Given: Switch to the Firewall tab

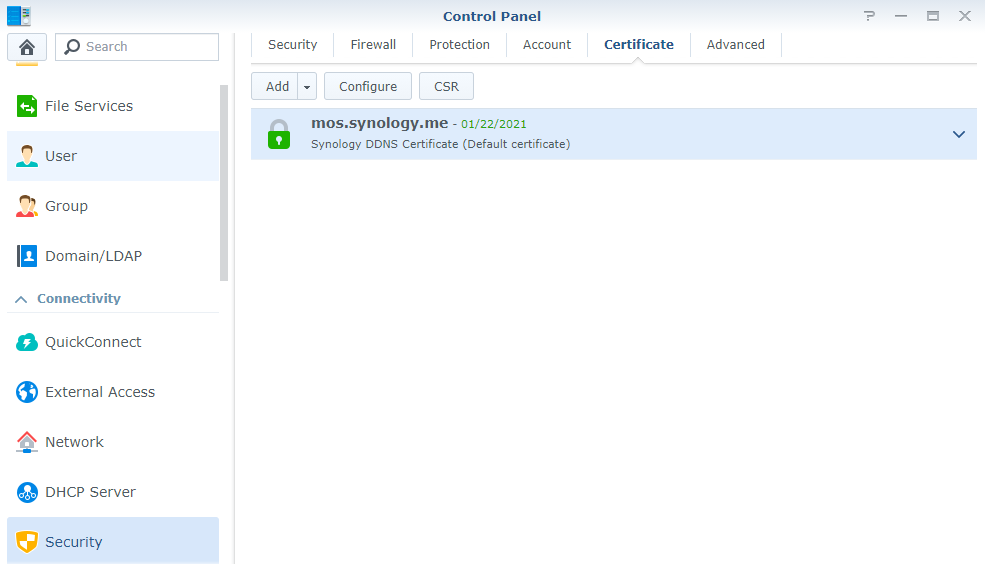Looking at the screenshot, I should [x=373, y=45].
